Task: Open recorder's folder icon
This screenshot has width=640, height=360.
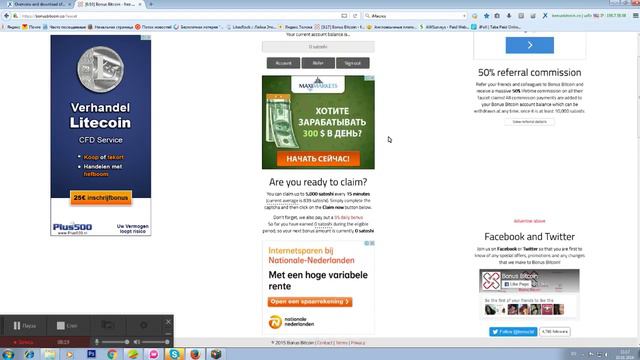Action: coord(107,325)
